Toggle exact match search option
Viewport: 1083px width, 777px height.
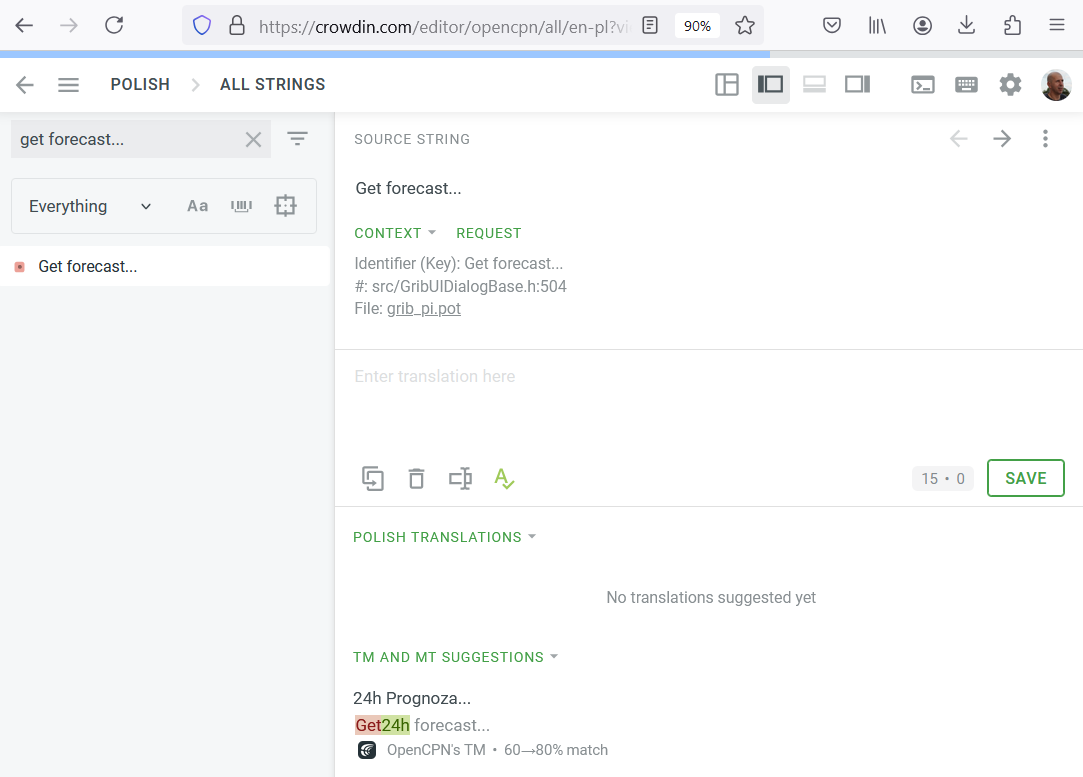[285, 206]
